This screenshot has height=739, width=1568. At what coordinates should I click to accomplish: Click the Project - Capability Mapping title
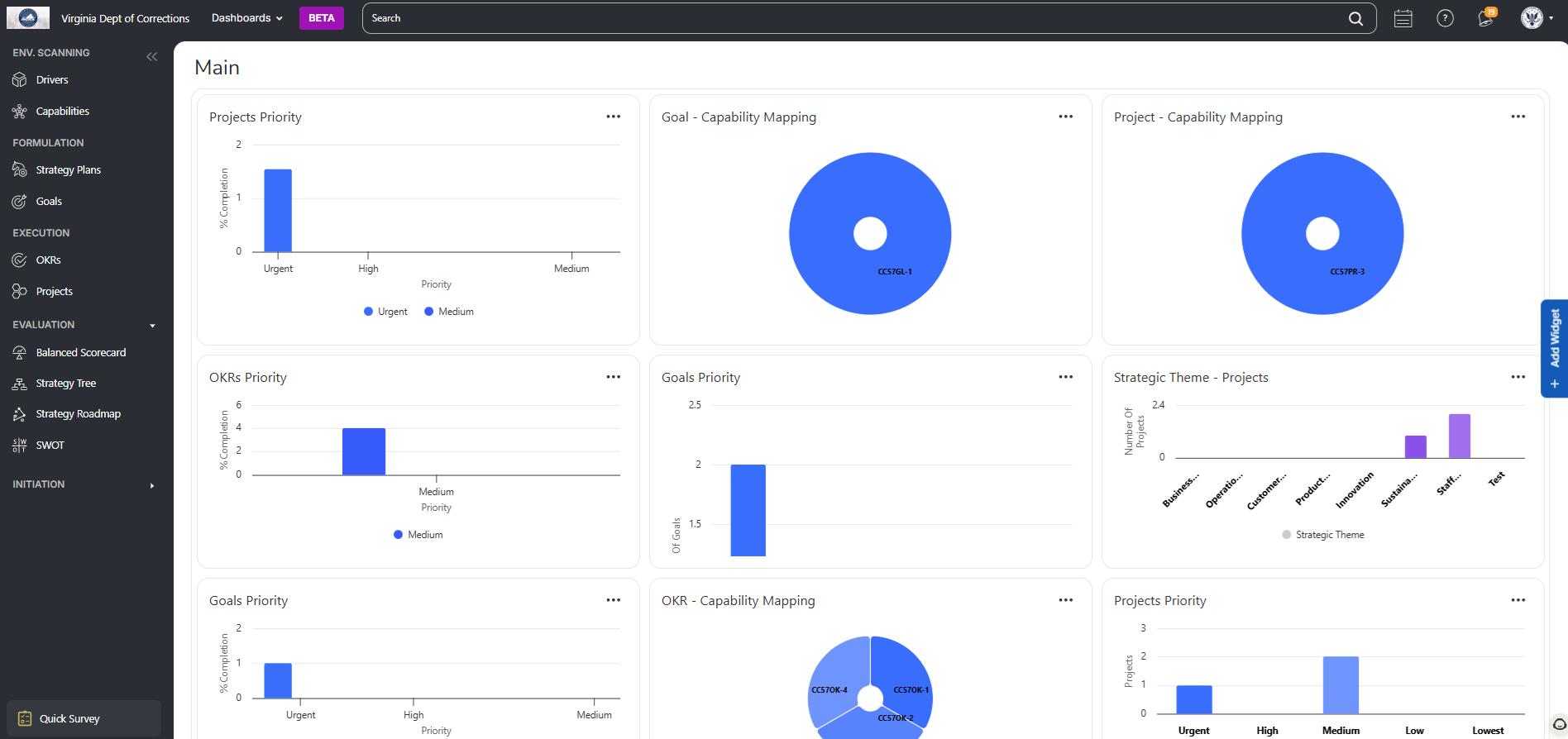tap(1198, 117)
